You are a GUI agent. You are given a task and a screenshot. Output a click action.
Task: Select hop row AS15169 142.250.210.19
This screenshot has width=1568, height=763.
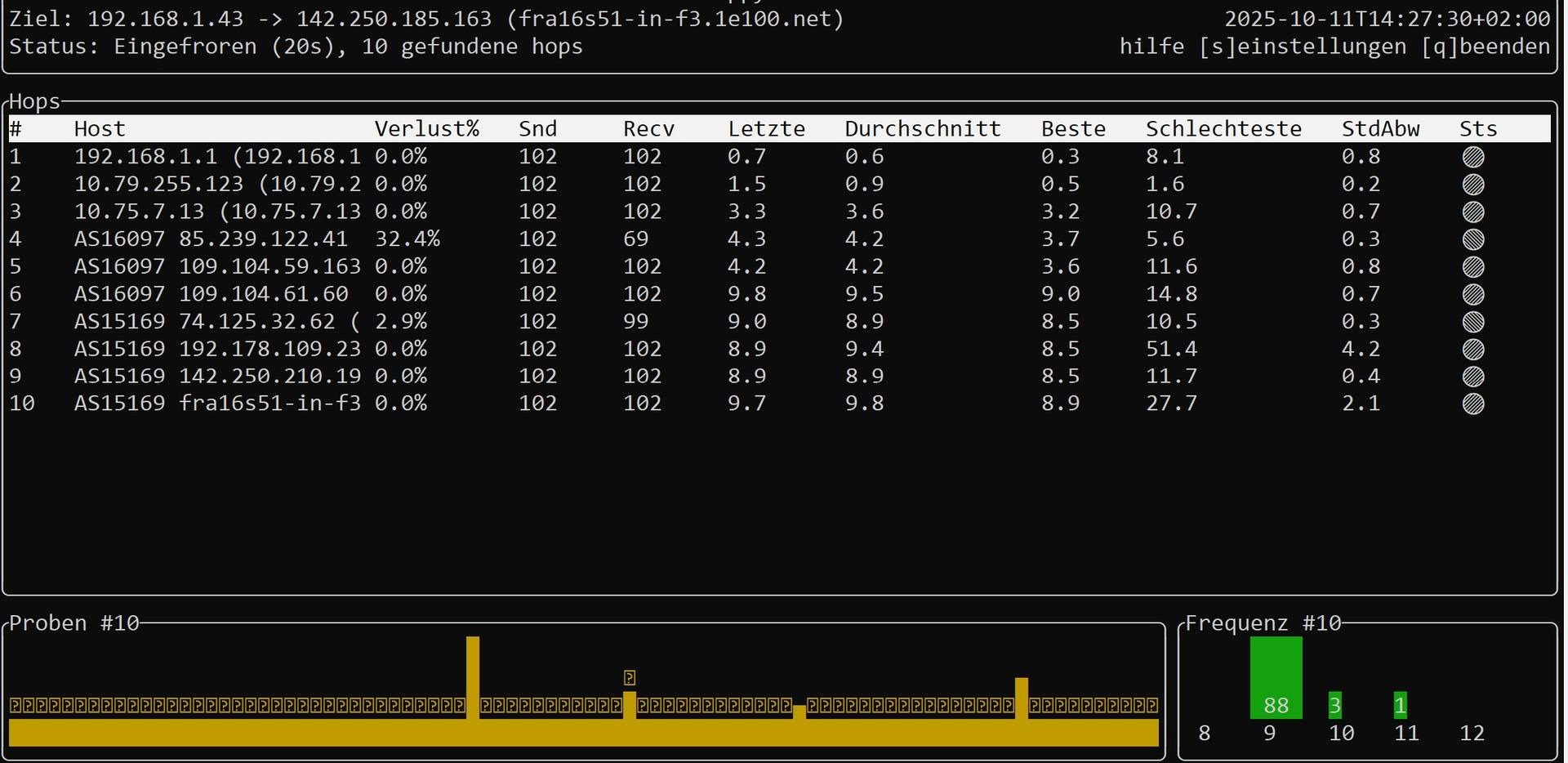point(779,377)
